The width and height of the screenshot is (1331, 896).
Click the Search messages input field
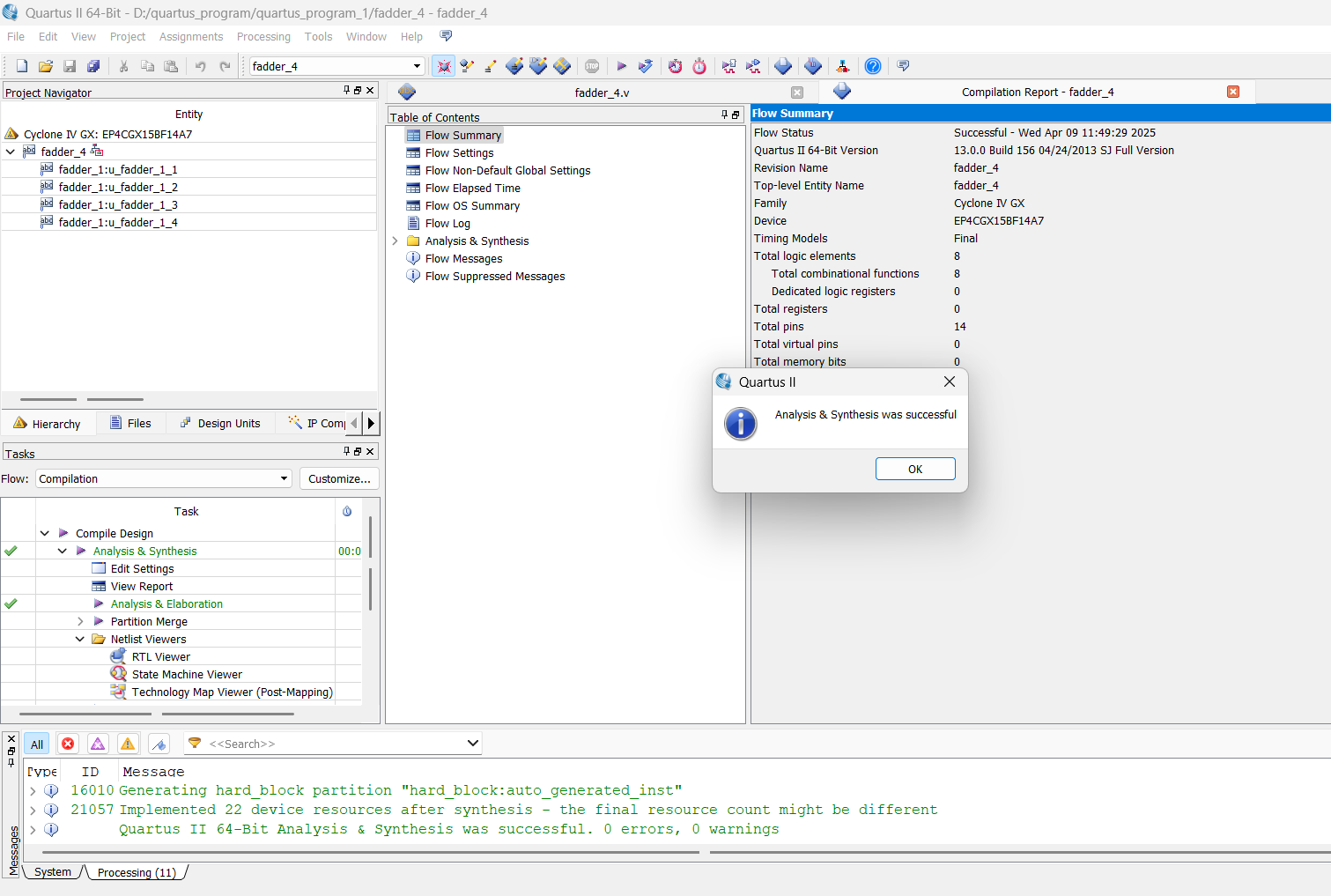[x=335, y=744]
